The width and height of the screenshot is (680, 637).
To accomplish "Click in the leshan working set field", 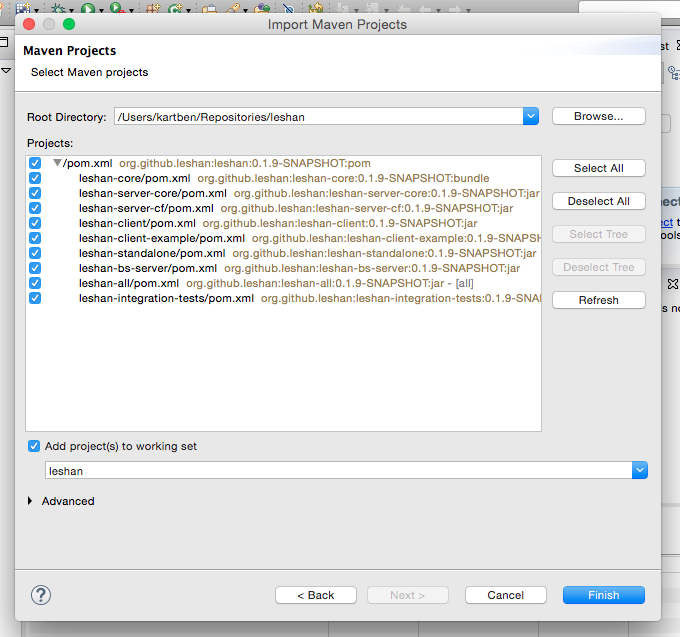I will (338, 470).
